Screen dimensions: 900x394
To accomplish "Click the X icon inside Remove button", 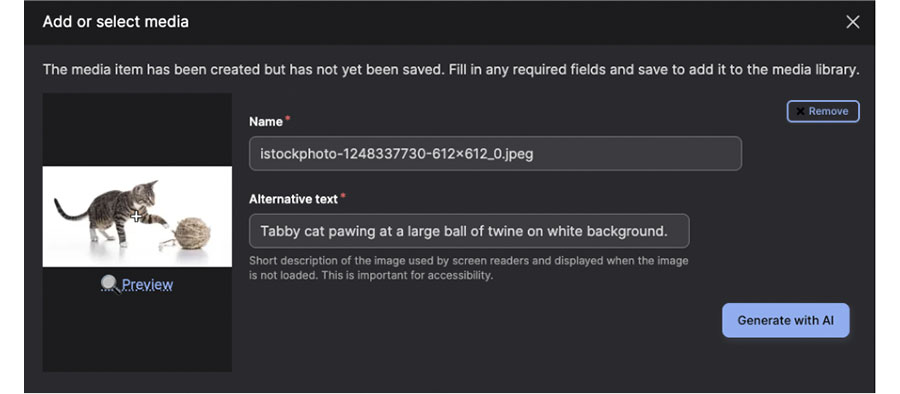I will point(800,111).
